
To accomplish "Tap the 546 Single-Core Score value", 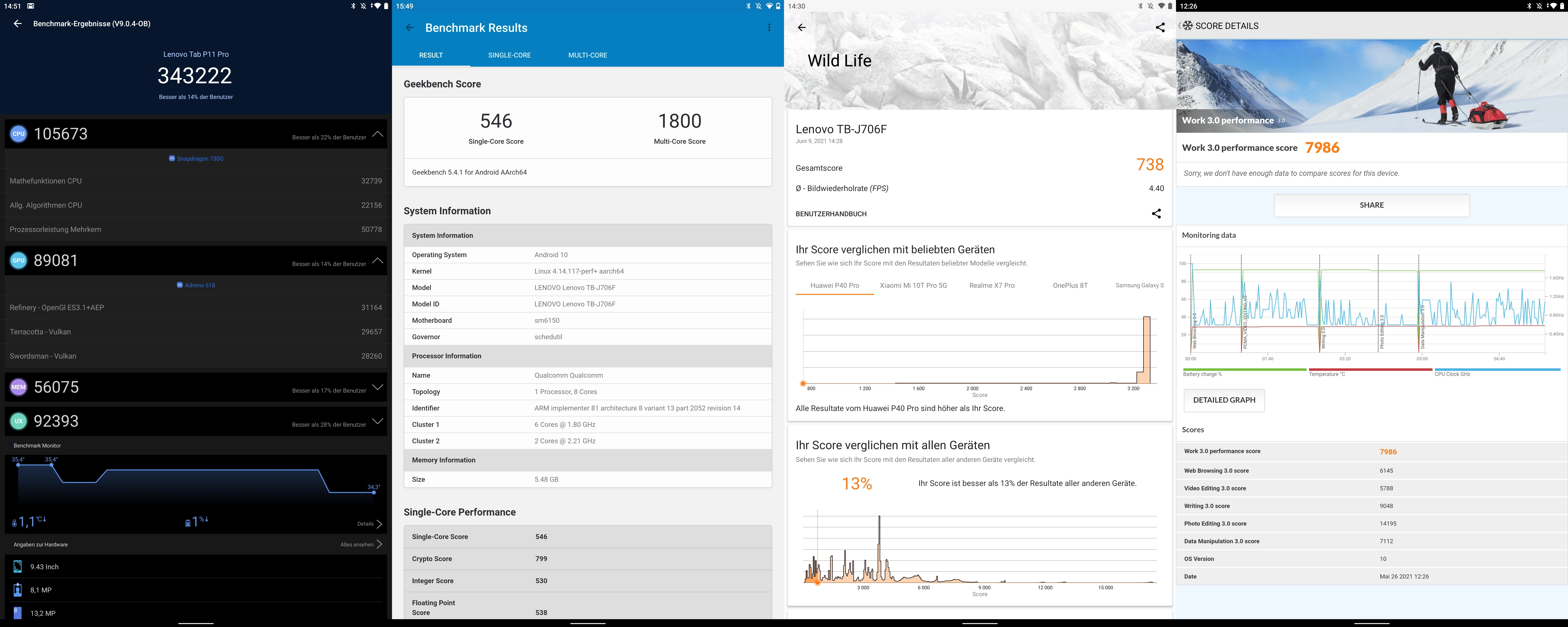I will coord(496,121).
